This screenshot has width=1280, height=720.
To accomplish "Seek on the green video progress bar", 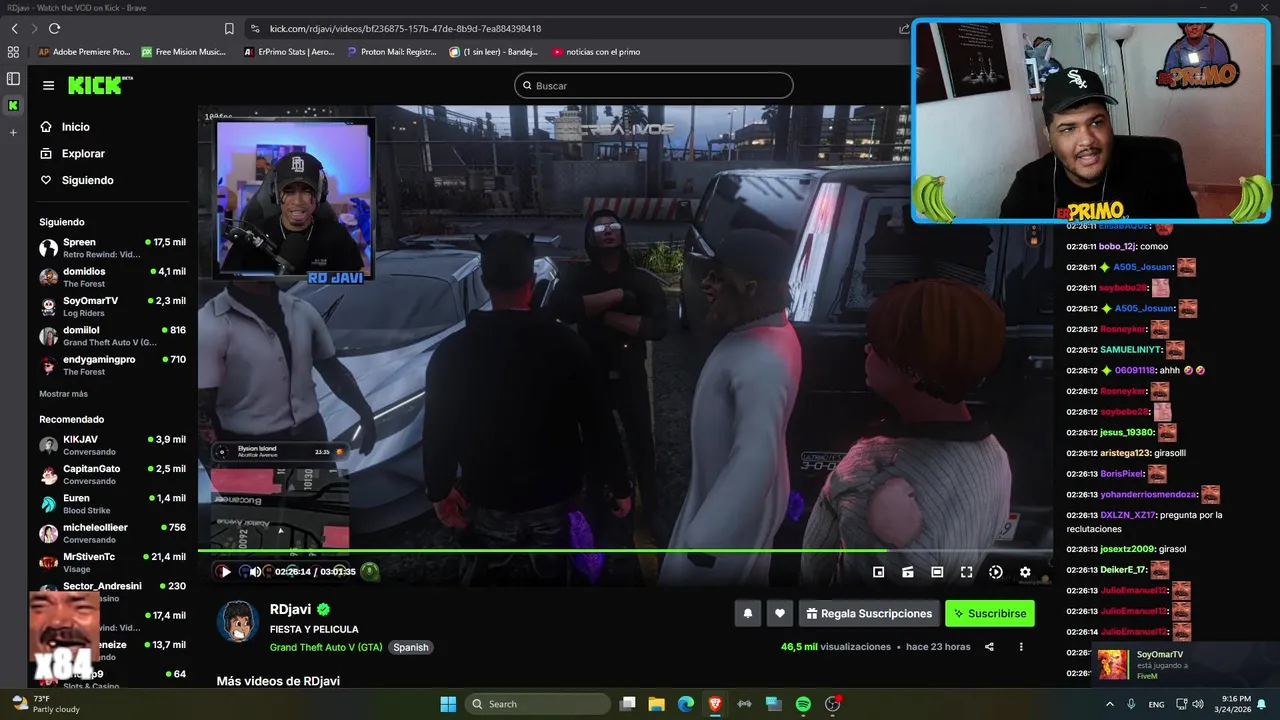I will (625, 551).
